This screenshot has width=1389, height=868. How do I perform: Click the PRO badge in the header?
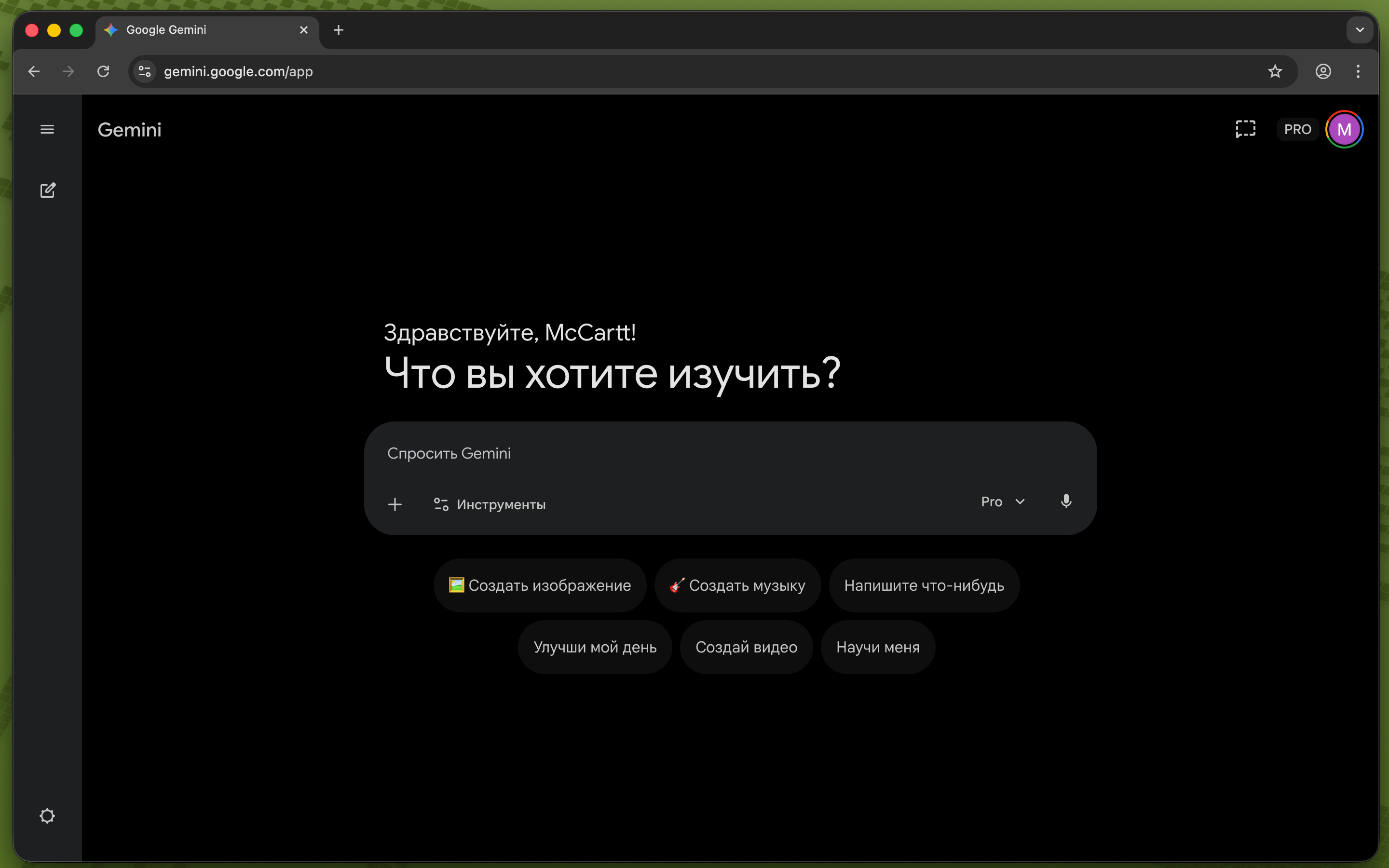tap(1297, 129)
